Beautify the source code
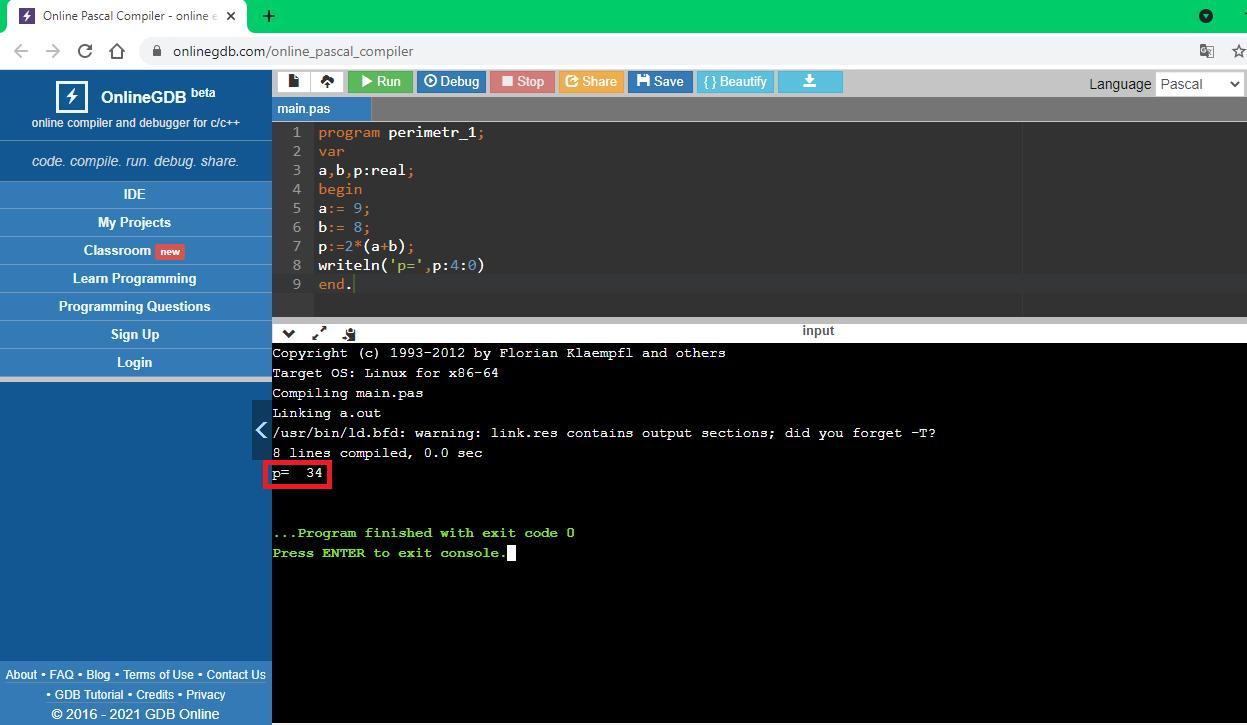Viewport: 1247px width, 725px height. pos(735,81)
